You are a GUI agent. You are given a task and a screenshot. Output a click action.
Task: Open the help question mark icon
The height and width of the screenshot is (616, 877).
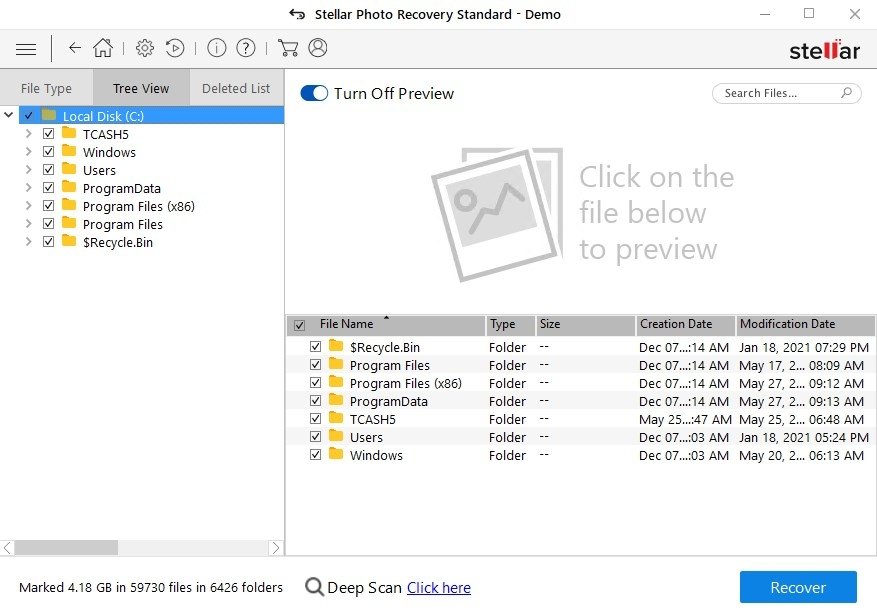246,48
